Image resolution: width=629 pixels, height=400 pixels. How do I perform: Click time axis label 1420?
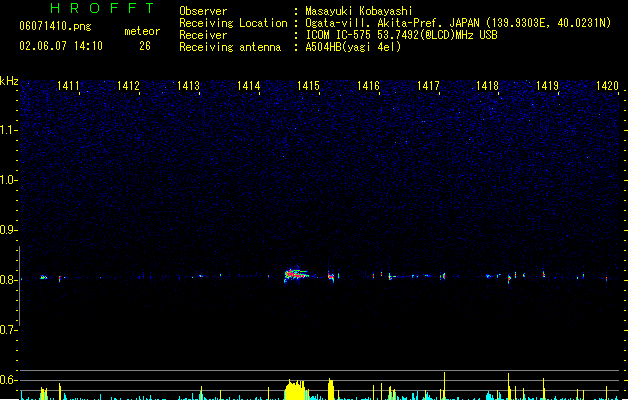pos(607,86)
